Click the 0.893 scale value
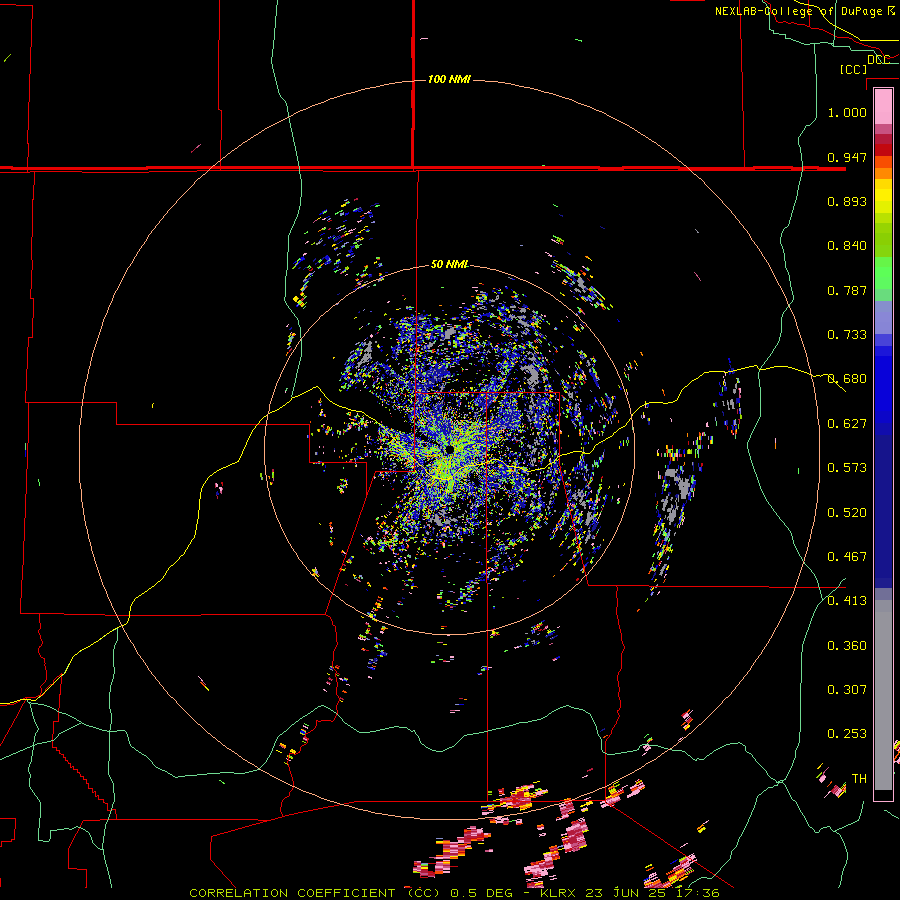Screen dimensions: 900x900 [x=847, y=201]
